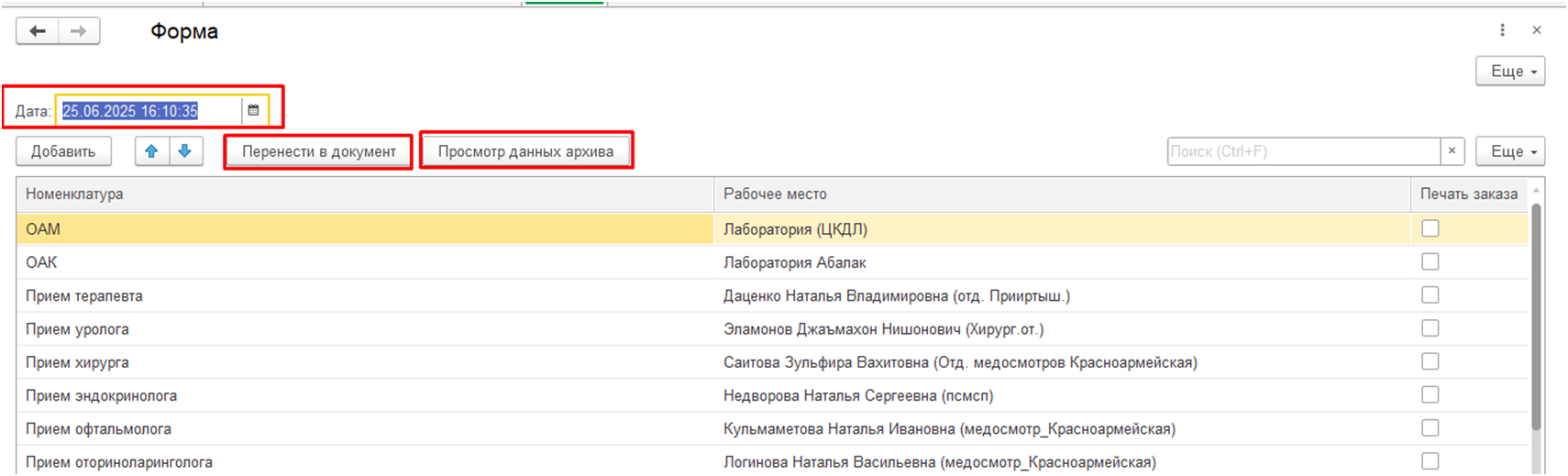Viewport: 1568px width, 476px height.
Task: Expand the Еще dropdown beside search
Action: tap(1509, 151)
